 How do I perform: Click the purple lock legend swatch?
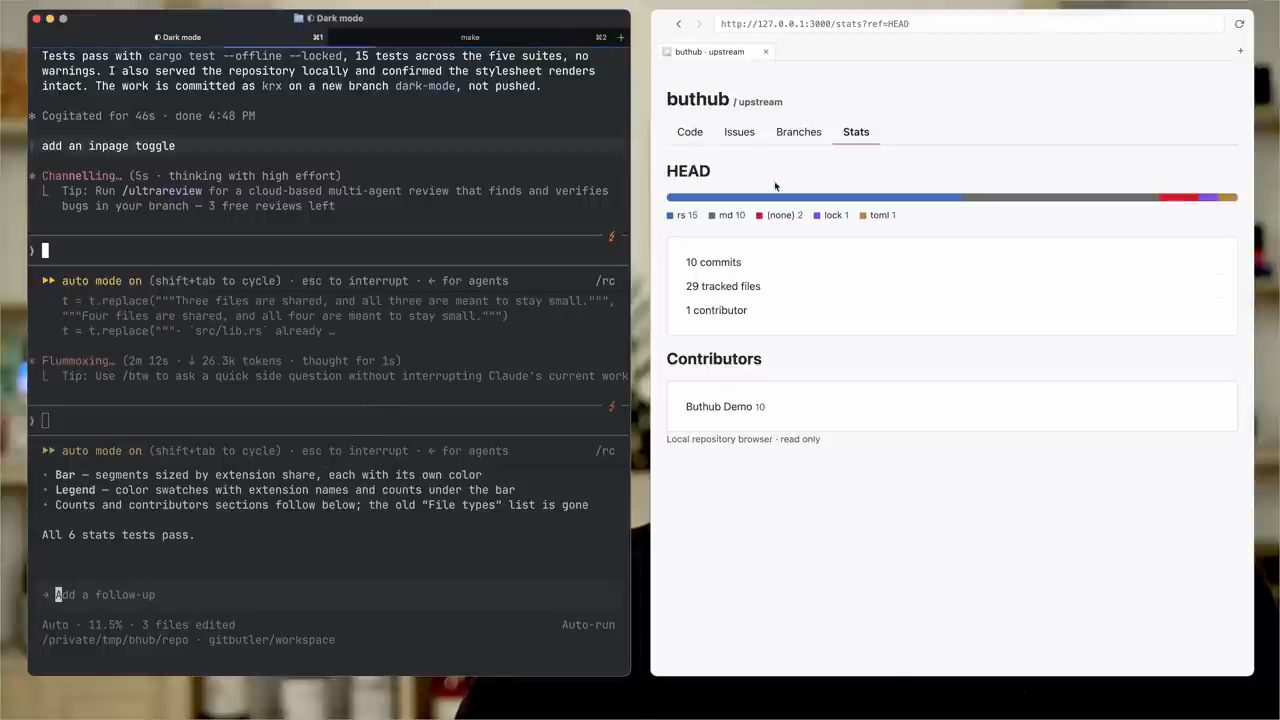[817, 215]
